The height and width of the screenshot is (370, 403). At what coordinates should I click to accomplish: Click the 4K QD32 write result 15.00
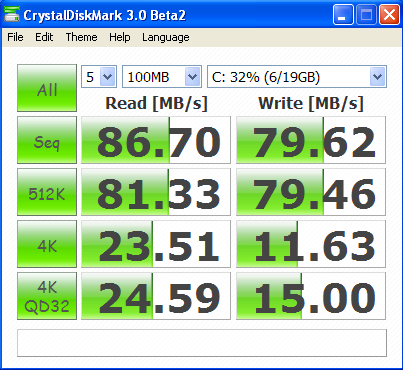point(311,296)
